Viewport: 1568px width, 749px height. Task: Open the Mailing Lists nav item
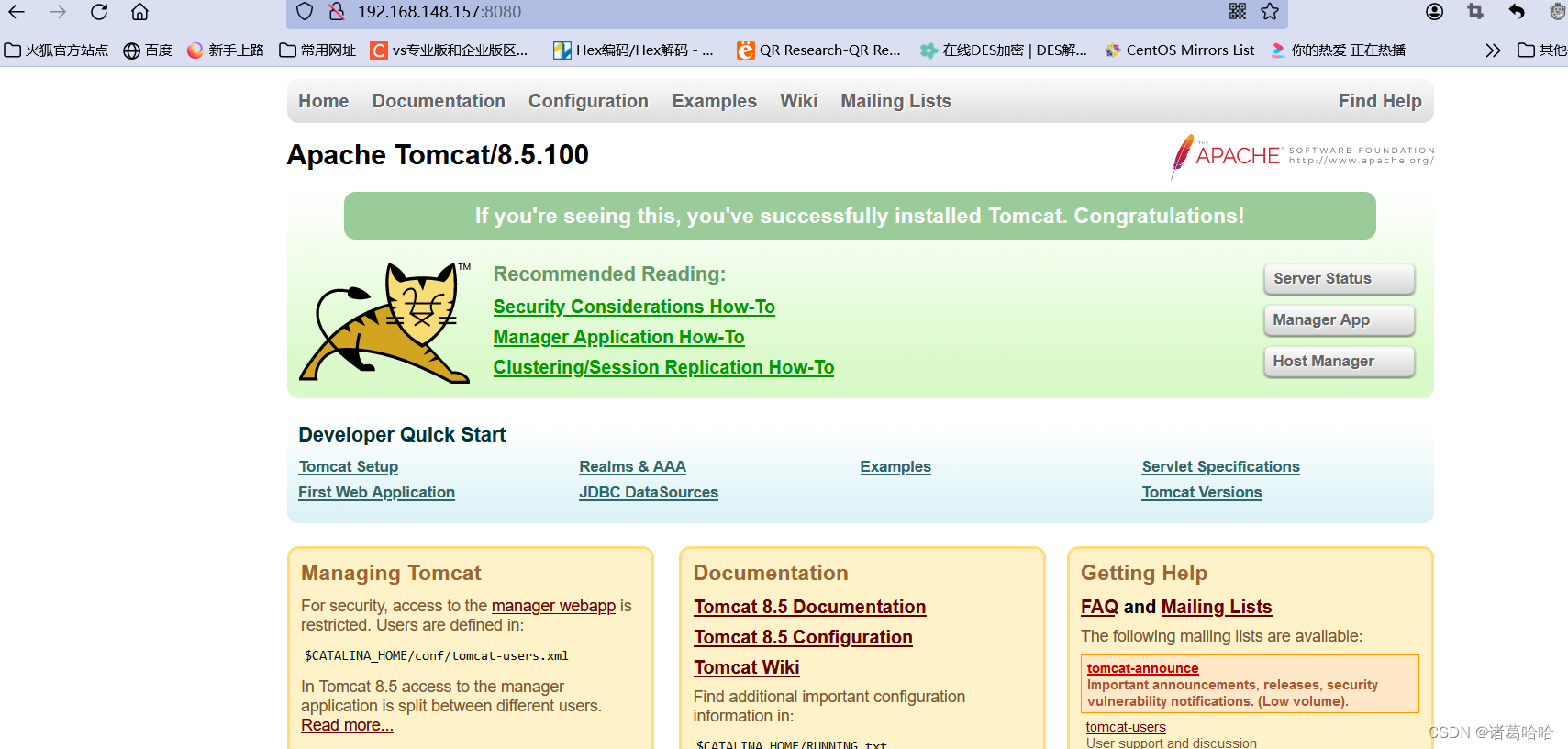click(895, 101)
